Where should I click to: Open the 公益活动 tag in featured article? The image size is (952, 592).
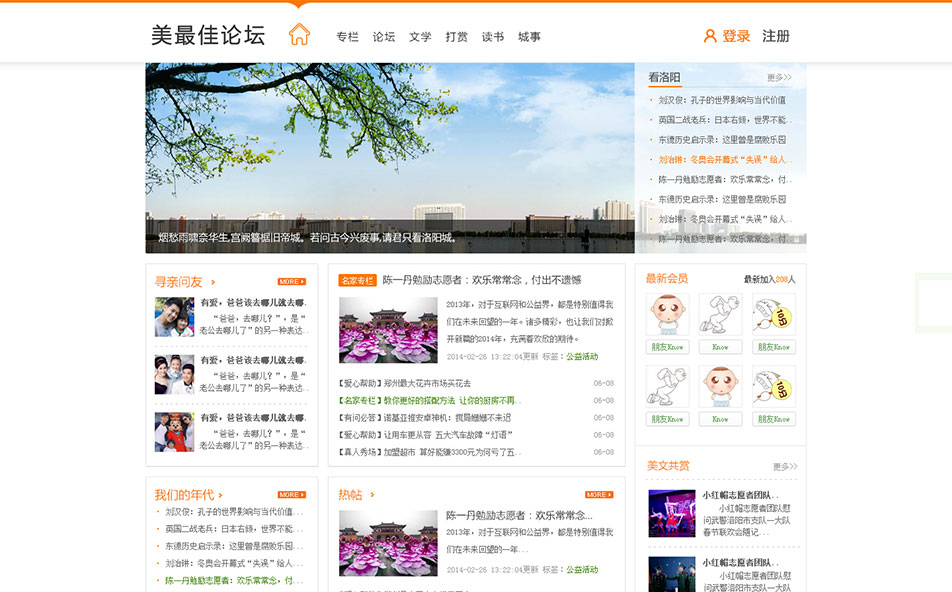[x=582, y=357]
